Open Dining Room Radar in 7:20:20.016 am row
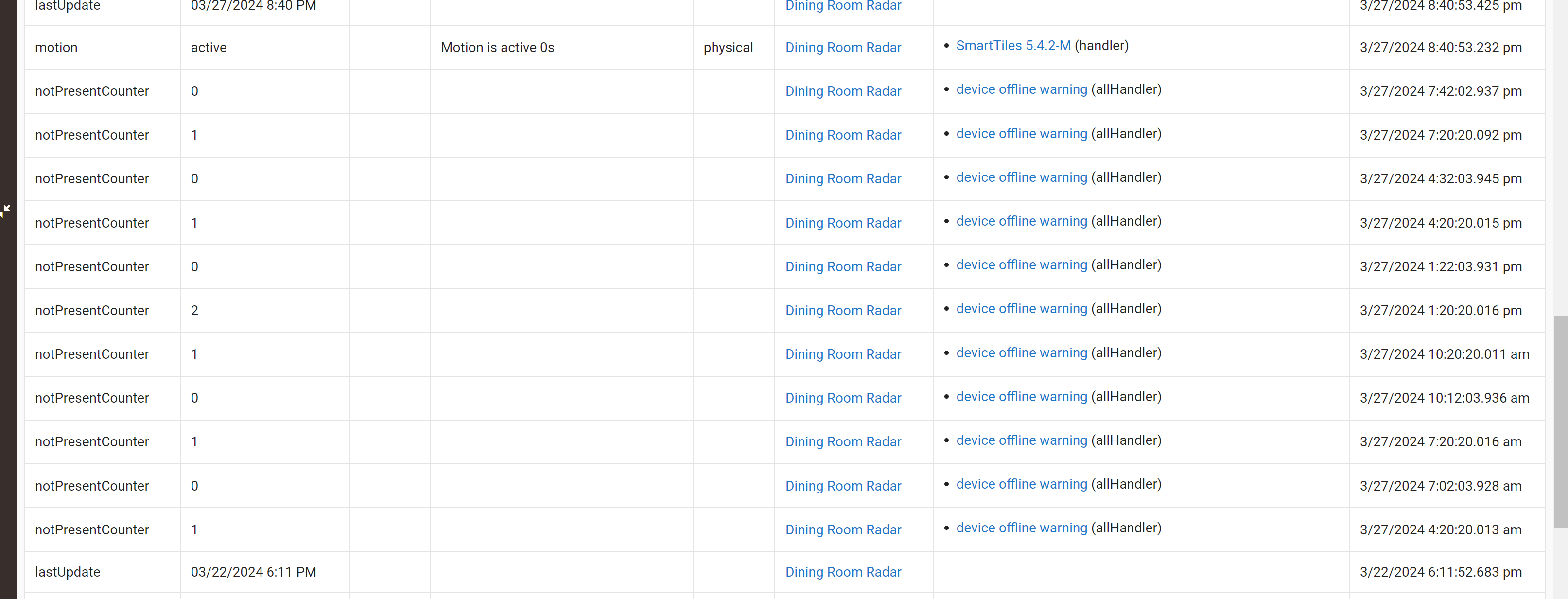This screenshot has width=1568, height=599. tap(843, 442)
